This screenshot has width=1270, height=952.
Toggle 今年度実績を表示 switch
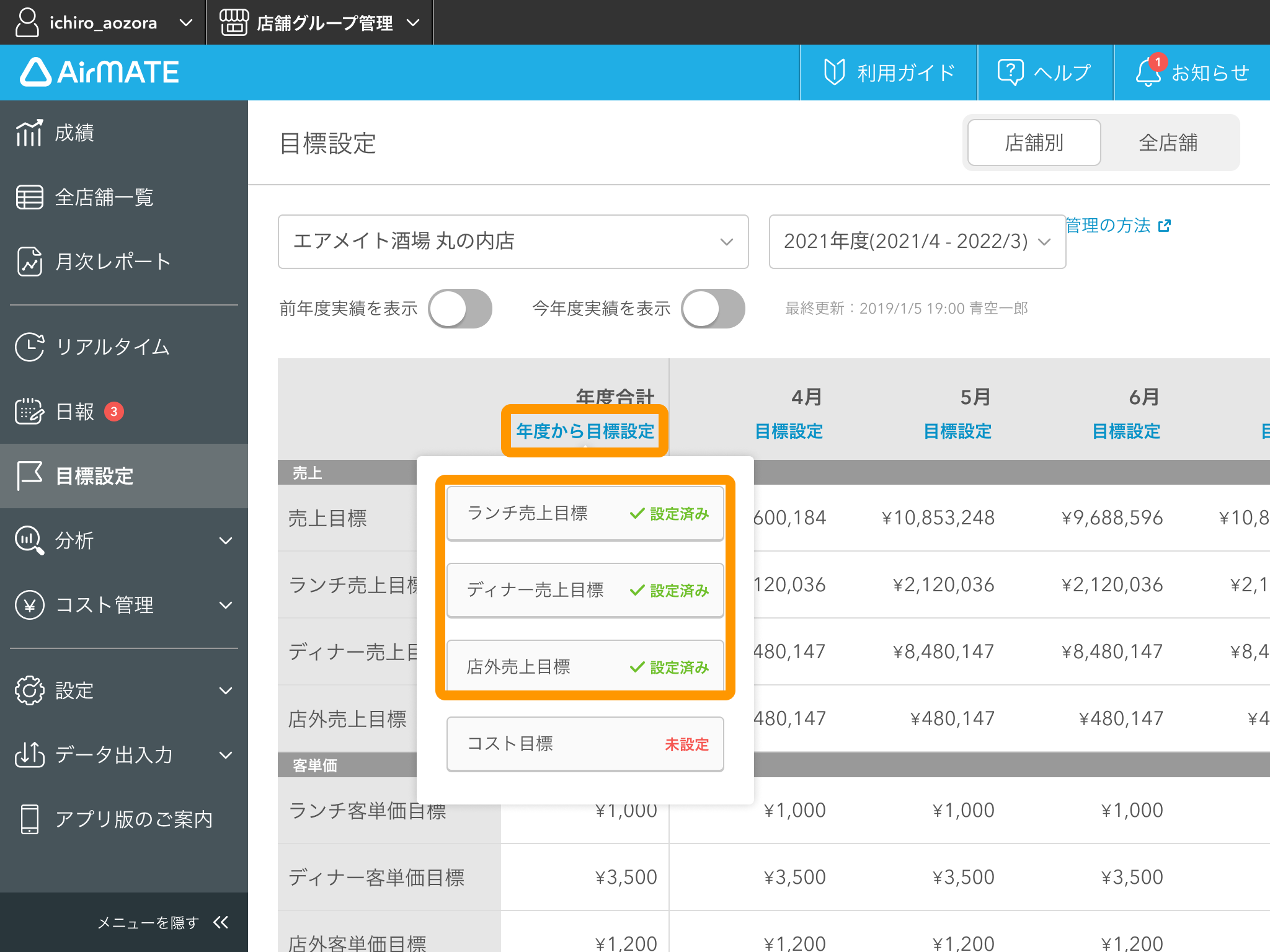pos(713,309)
